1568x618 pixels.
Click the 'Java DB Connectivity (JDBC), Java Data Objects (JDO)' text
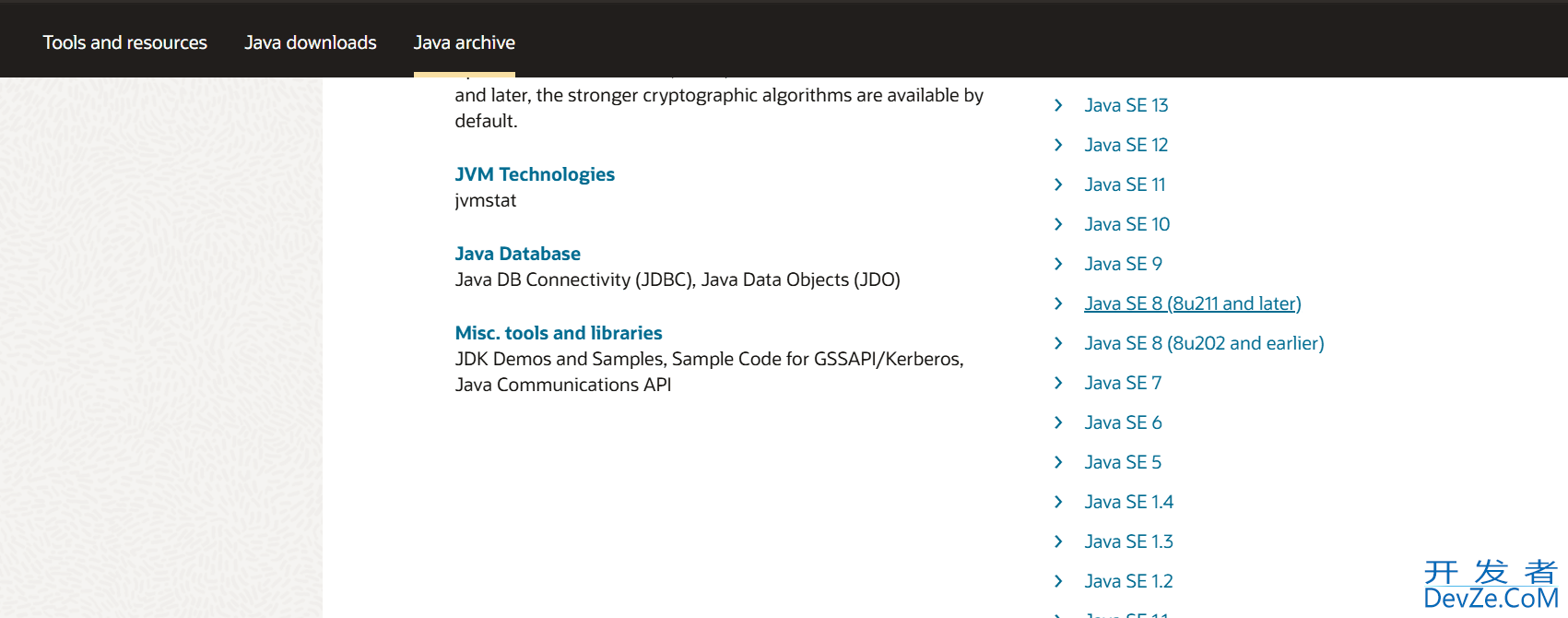(x=678, y=279)
